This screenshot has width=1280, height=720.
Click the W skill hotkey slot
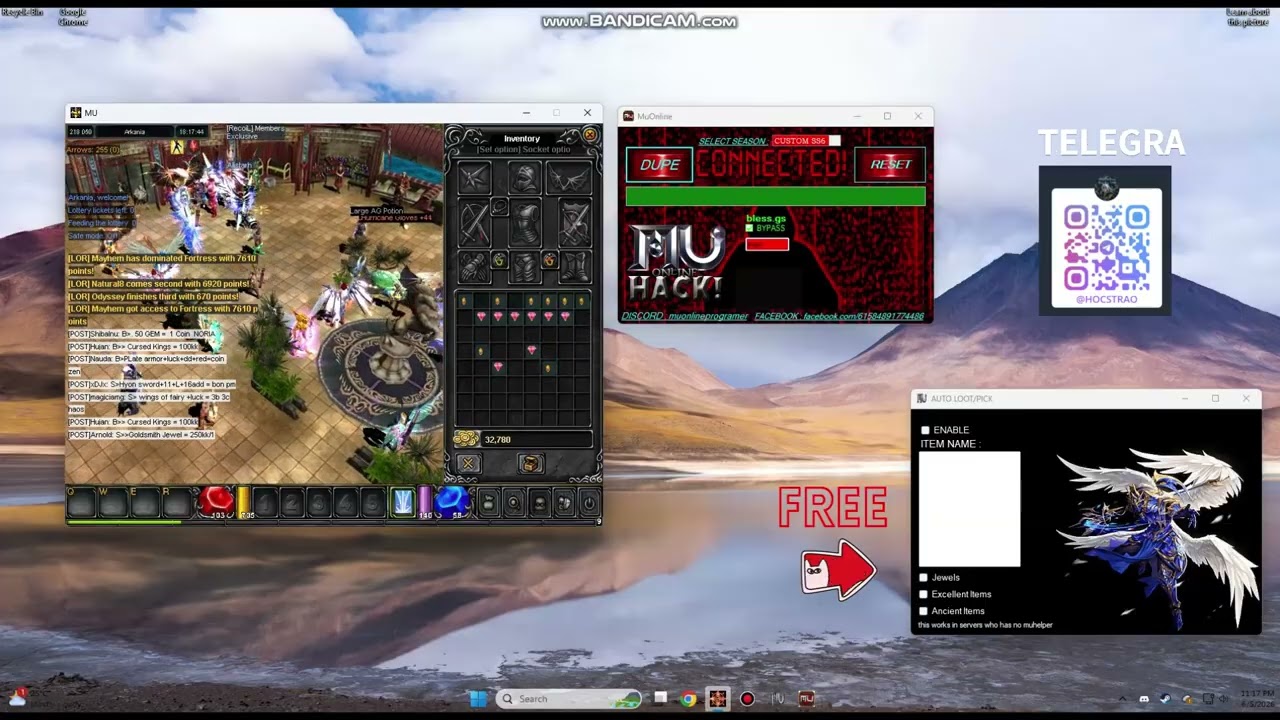pyautogui.click(x=112, y=502)
